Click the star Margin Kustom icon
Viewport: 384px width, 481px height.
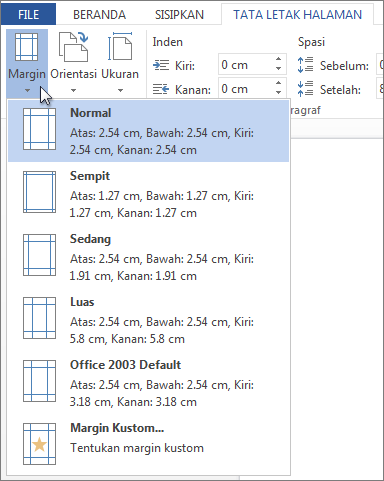point(39,444)
